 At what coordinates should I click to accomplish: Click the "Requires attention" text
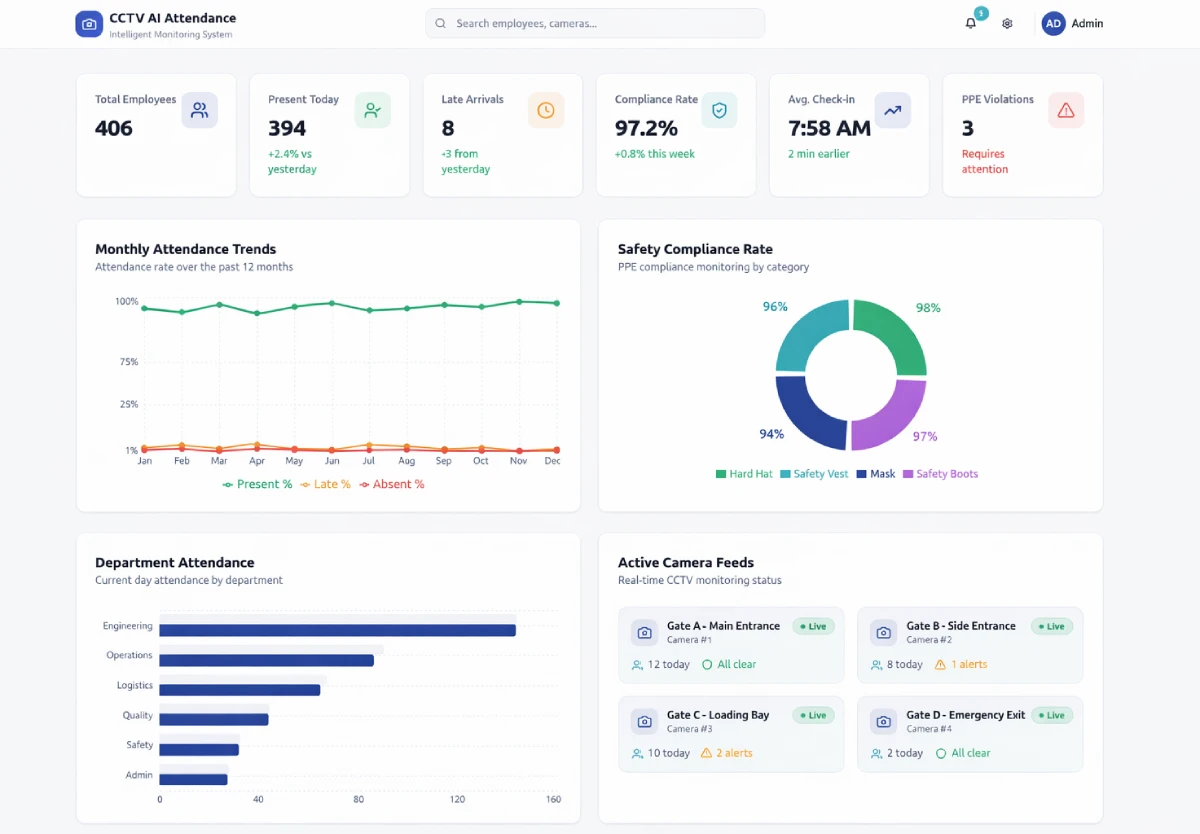tap(985, 162)
